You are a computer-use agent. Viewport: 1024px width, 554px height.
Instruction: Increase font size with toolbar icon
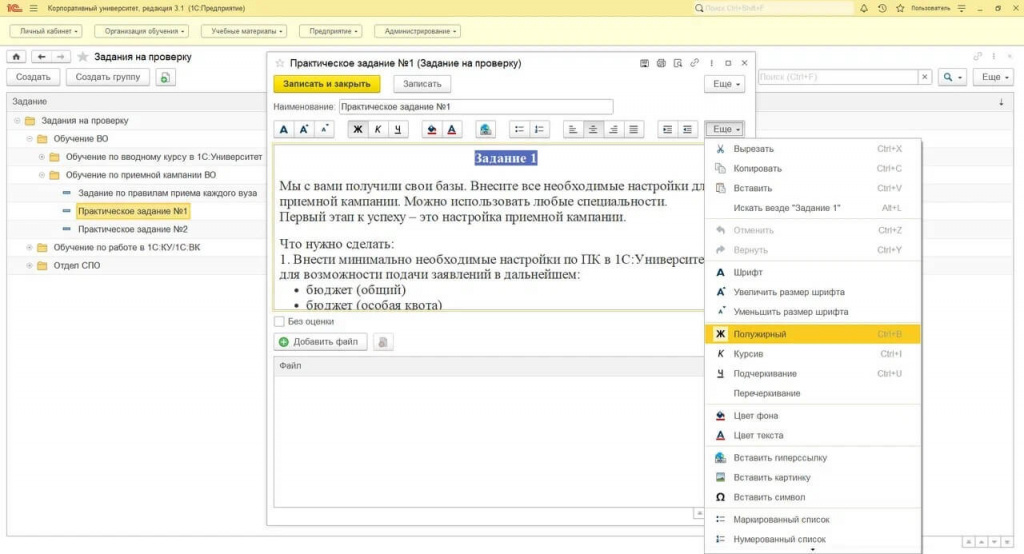click(x=304, y=129)
